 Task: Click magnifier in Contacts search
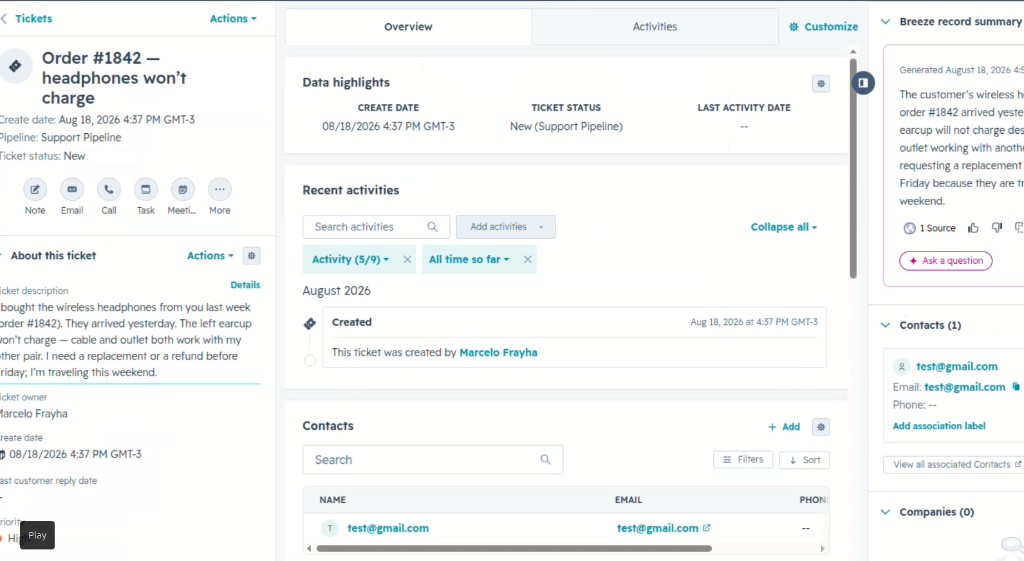545,460
